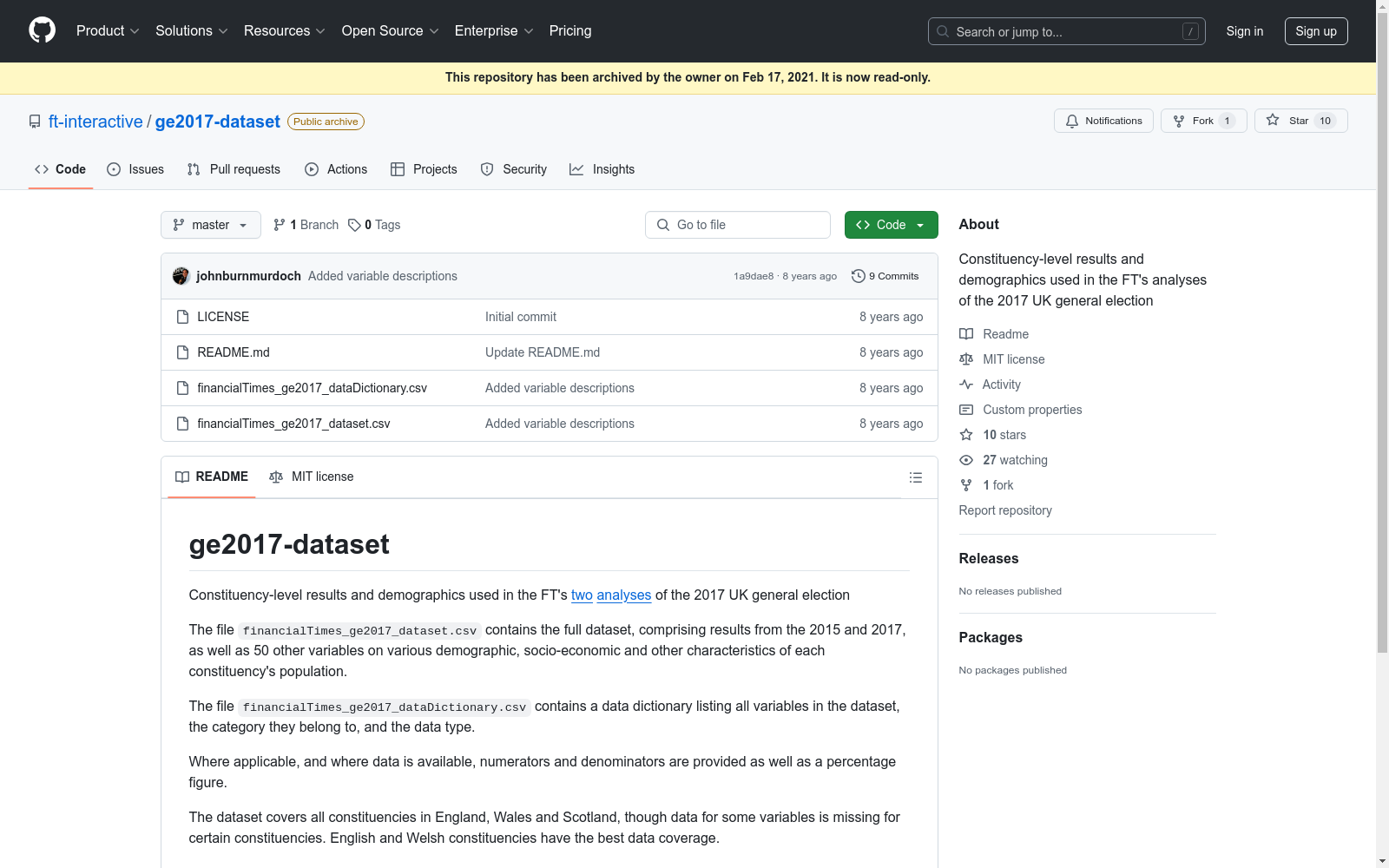Select the MIT license tab
1389x868 pixels.
click(x=312, y=477)
